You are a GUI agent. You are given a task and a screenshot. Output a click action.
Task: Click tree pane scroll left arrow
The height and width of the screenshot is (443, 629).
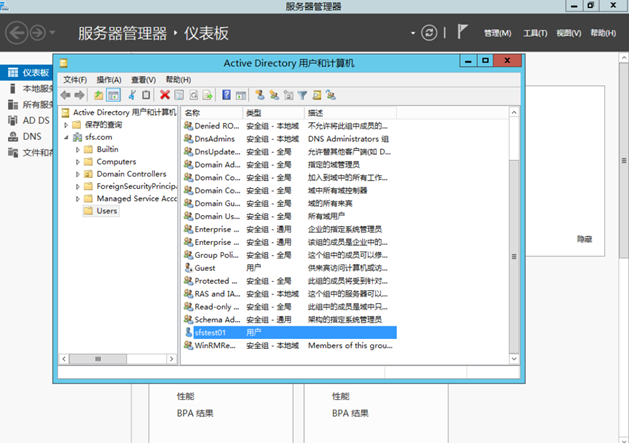point(64,359)
